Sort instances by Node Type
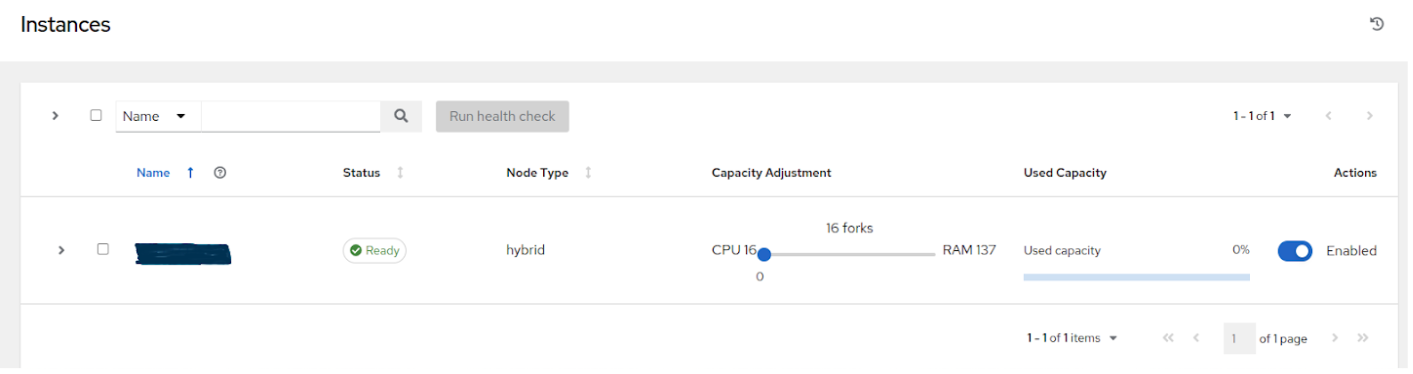This screenshot has height=374, width=1413. 588,173
